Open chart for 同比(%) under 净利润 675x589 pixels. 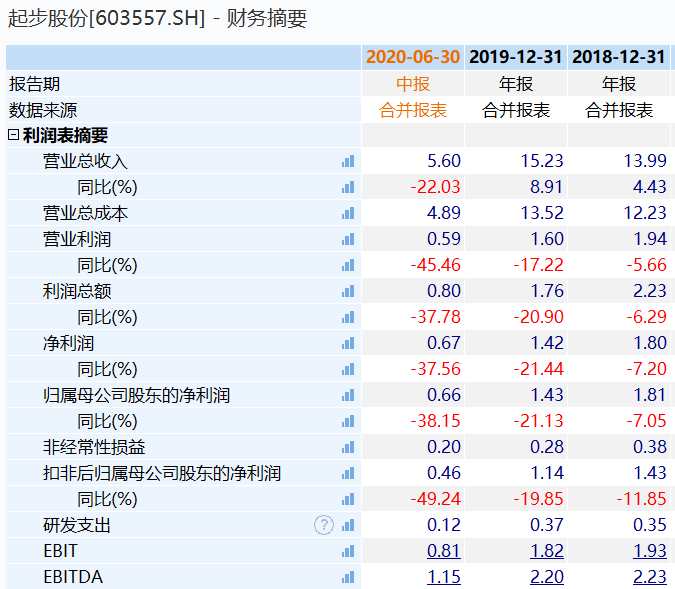348,369
